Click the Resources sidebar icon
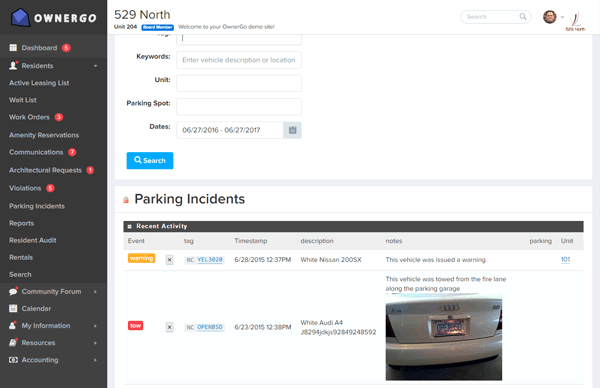The height and width of the screenshot is (388, 600). (13, 342)
